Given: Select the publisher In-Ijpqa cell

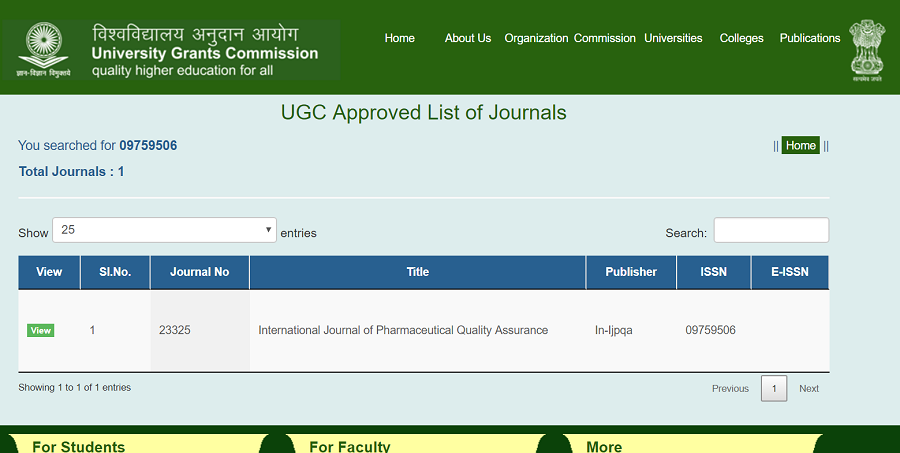Looking at the screenshot, I should pos(631,331).
